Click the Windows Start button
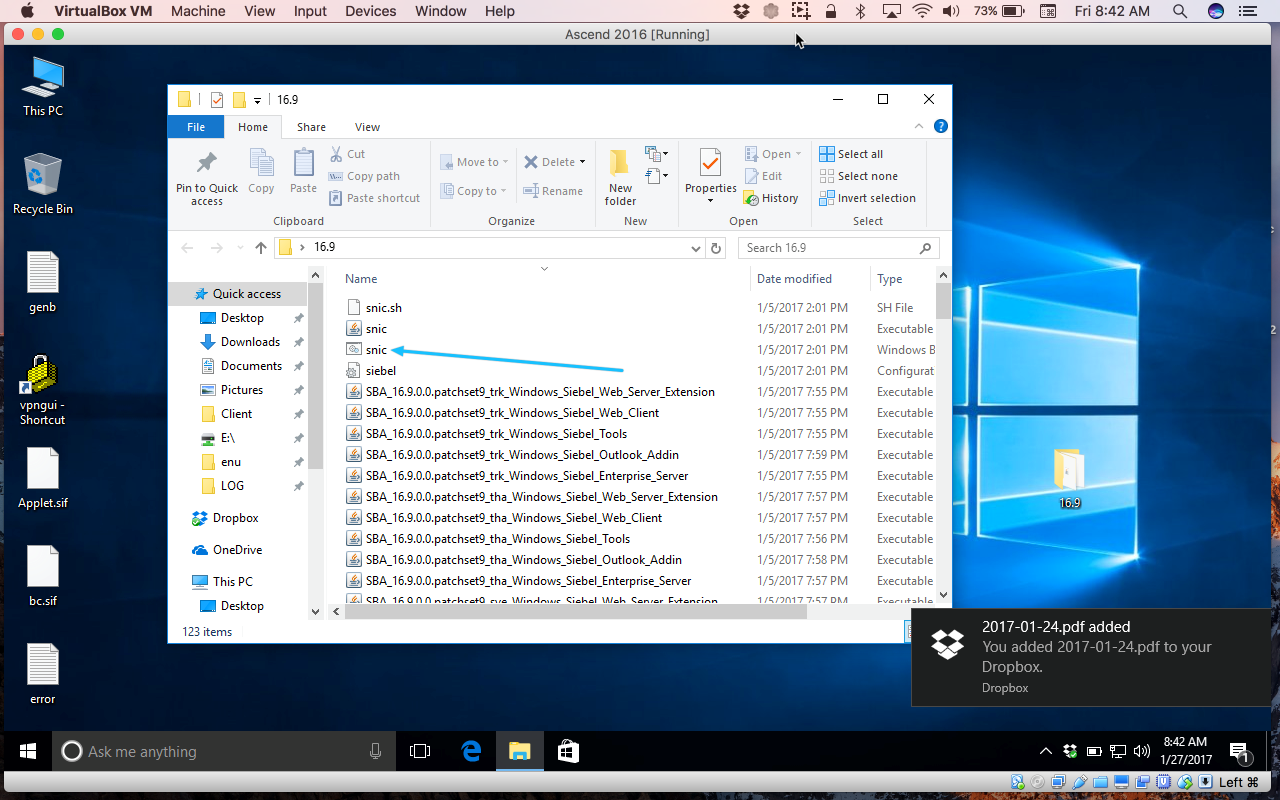This screenshot has height=800, width=1280. click(x=27, y=751)
